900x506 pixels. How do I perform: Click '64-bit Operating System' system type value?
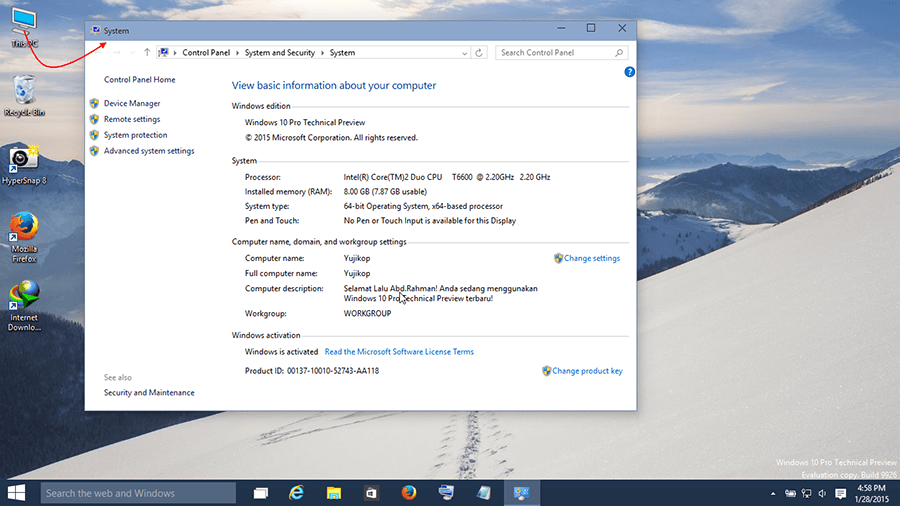[x=423, y=206]
